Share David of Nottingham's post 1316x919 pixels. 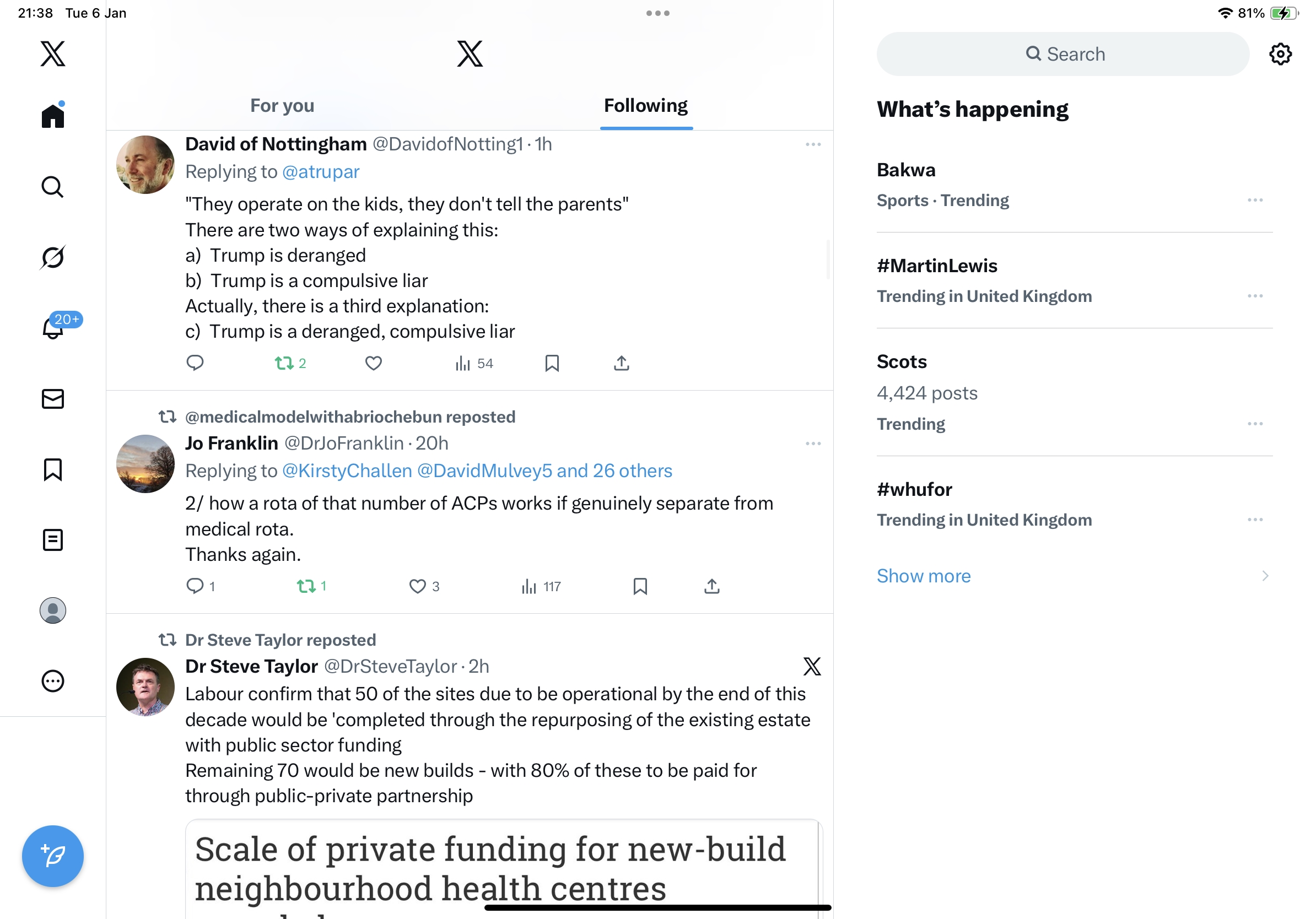coord(621,363)
